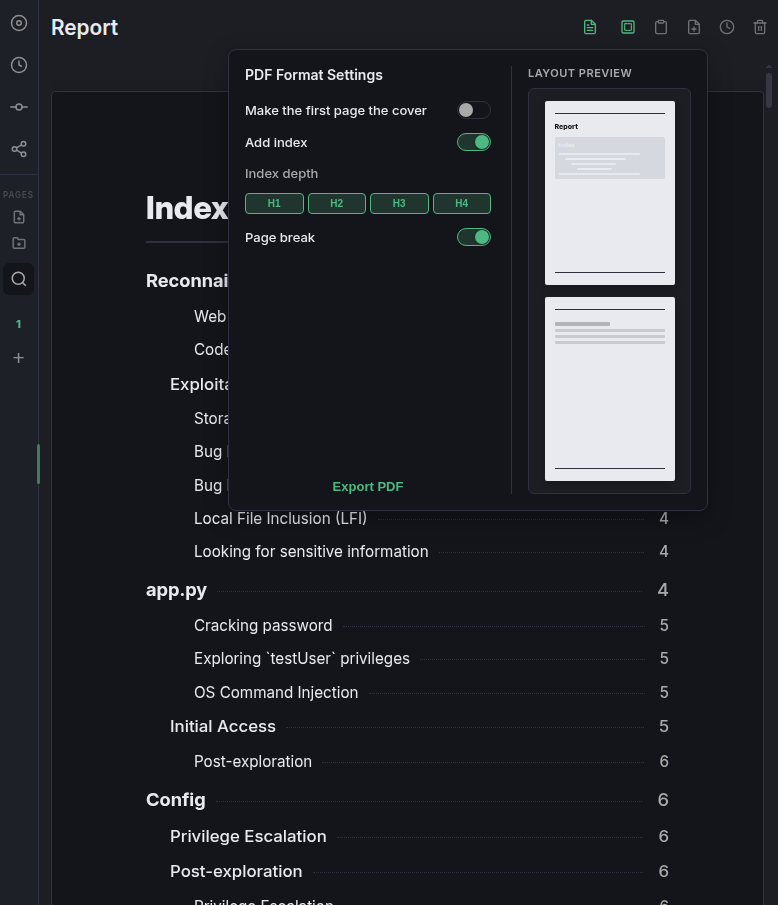Click the Index depth label
This screenshot has width=778, height=905.
point(281,174)
